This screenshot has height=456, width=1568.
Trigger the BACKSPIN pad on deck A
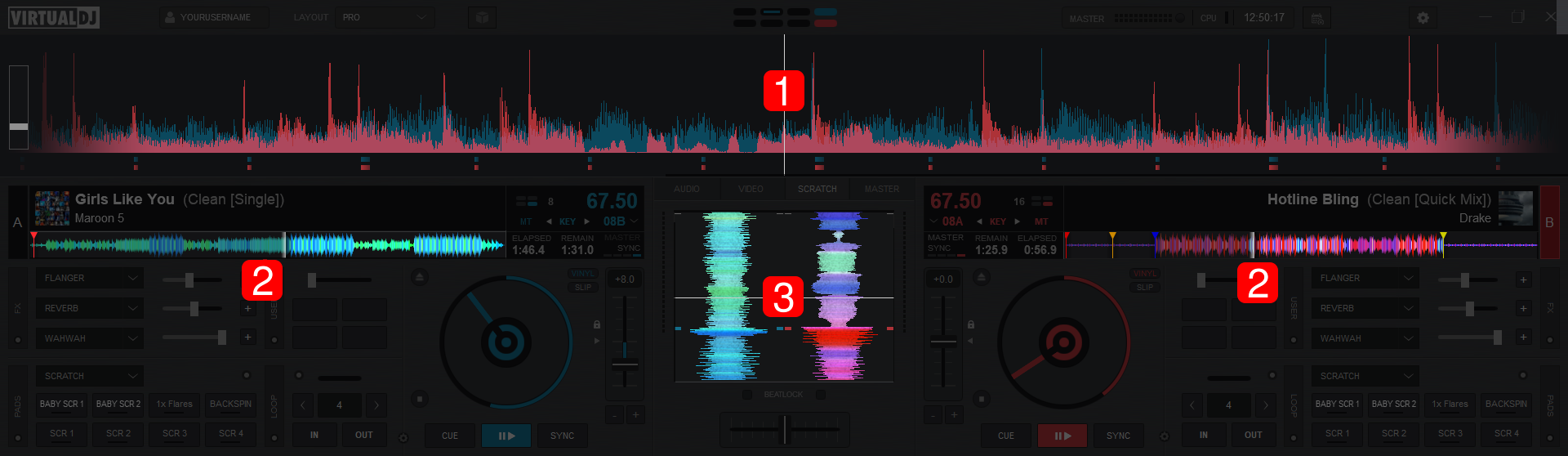coord(231,404)
